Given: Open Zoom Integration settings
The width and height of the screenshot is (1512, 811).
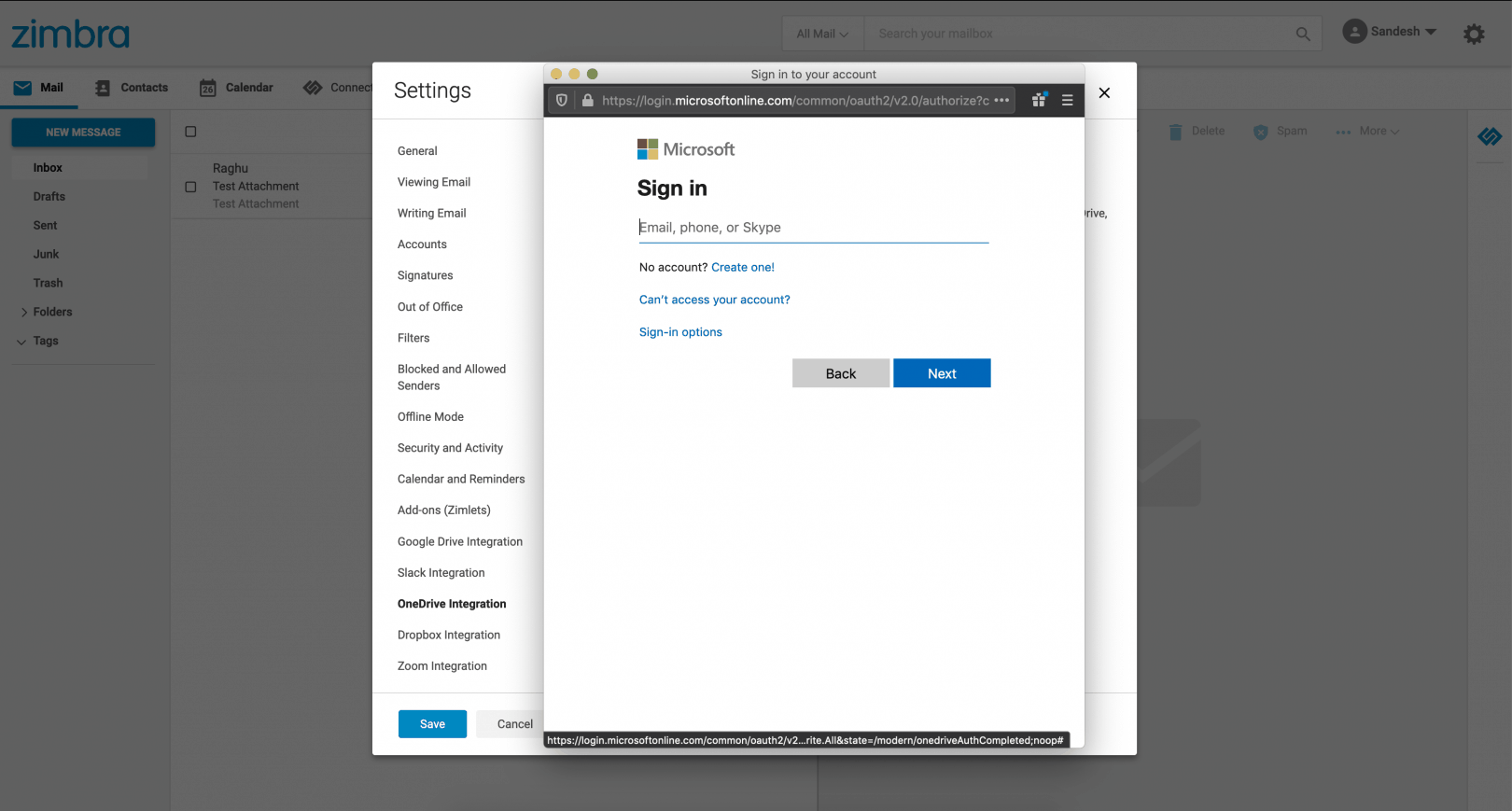Looking at the screenshot, I should coord(442,666).
